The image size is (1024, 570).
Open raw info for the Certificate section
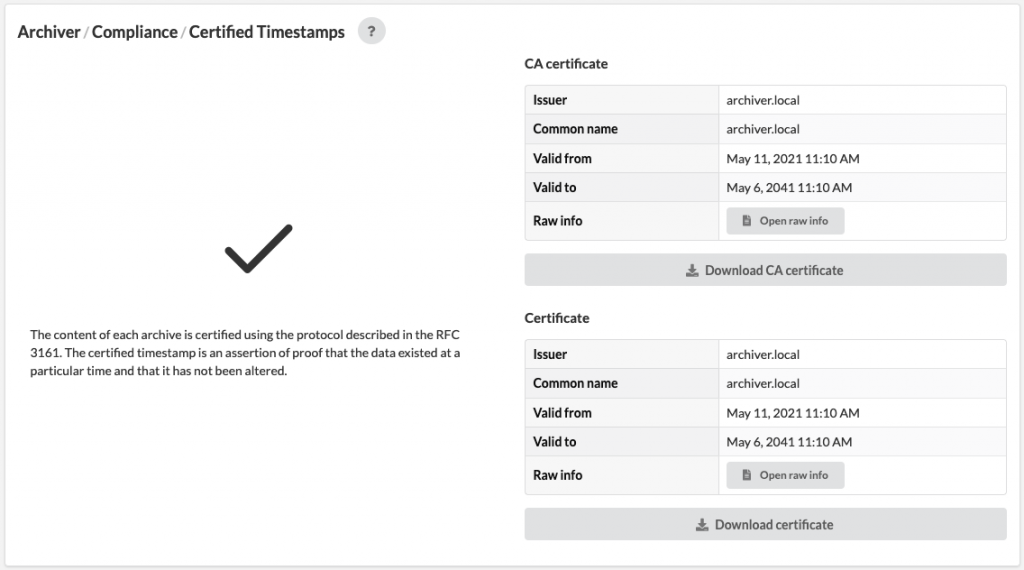785,475
